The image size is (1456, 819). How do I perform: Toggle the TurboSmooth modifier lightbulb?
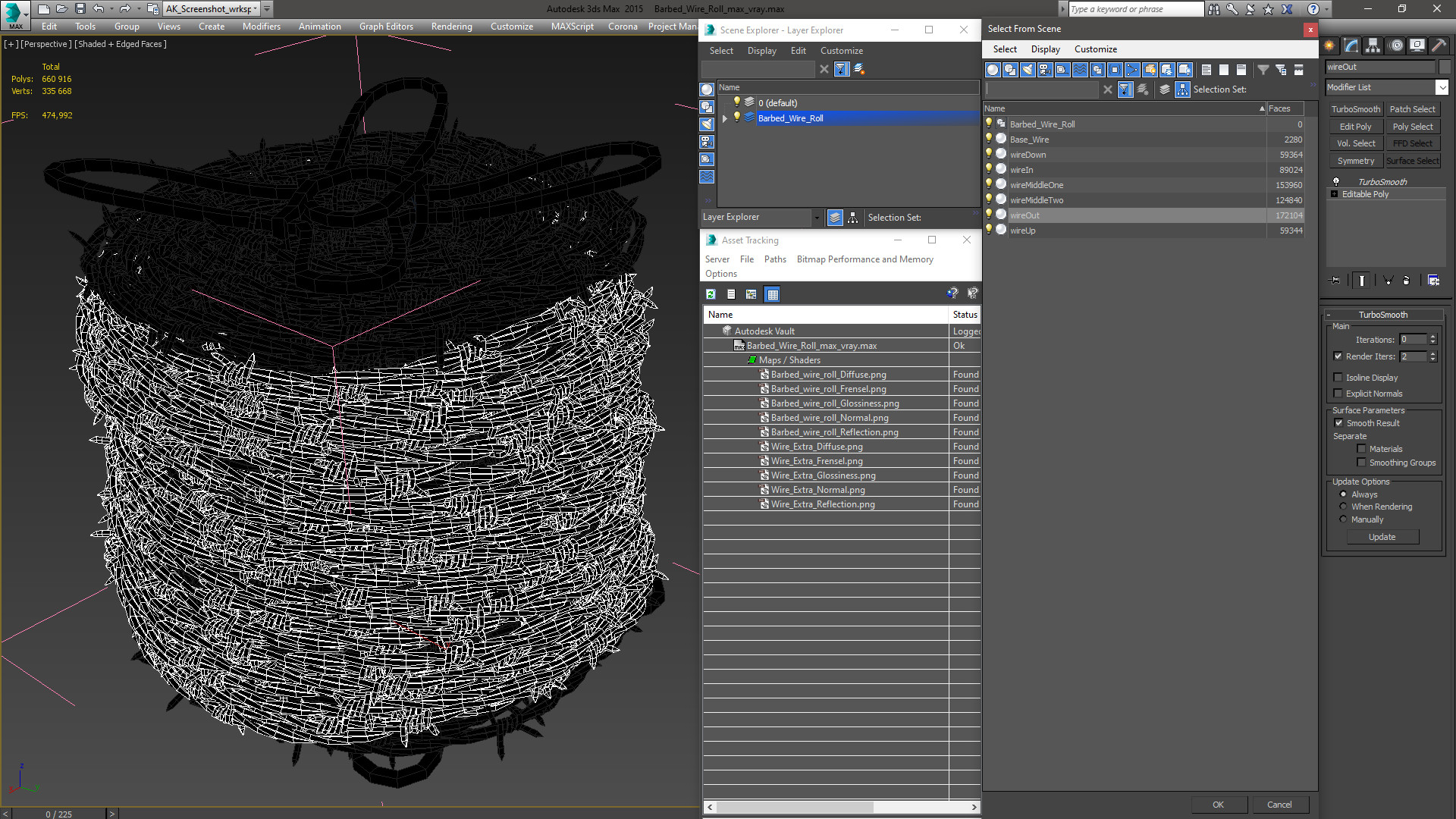point(1336,182)
